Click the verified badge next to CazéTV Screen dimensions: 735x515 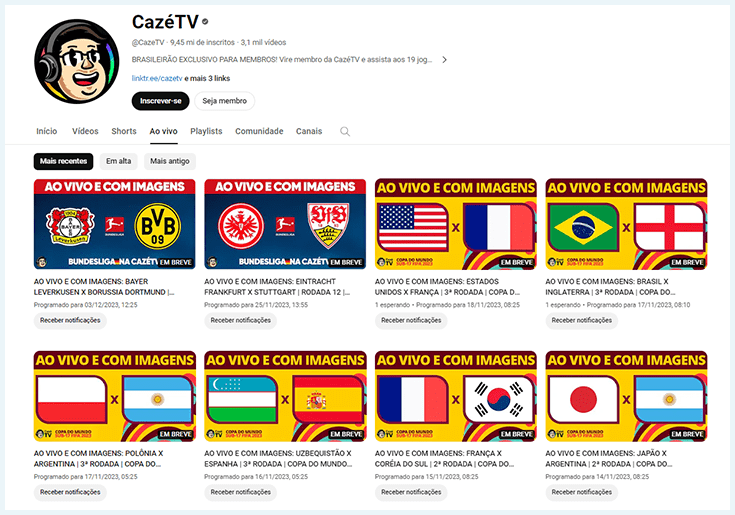tap(205, 22)
